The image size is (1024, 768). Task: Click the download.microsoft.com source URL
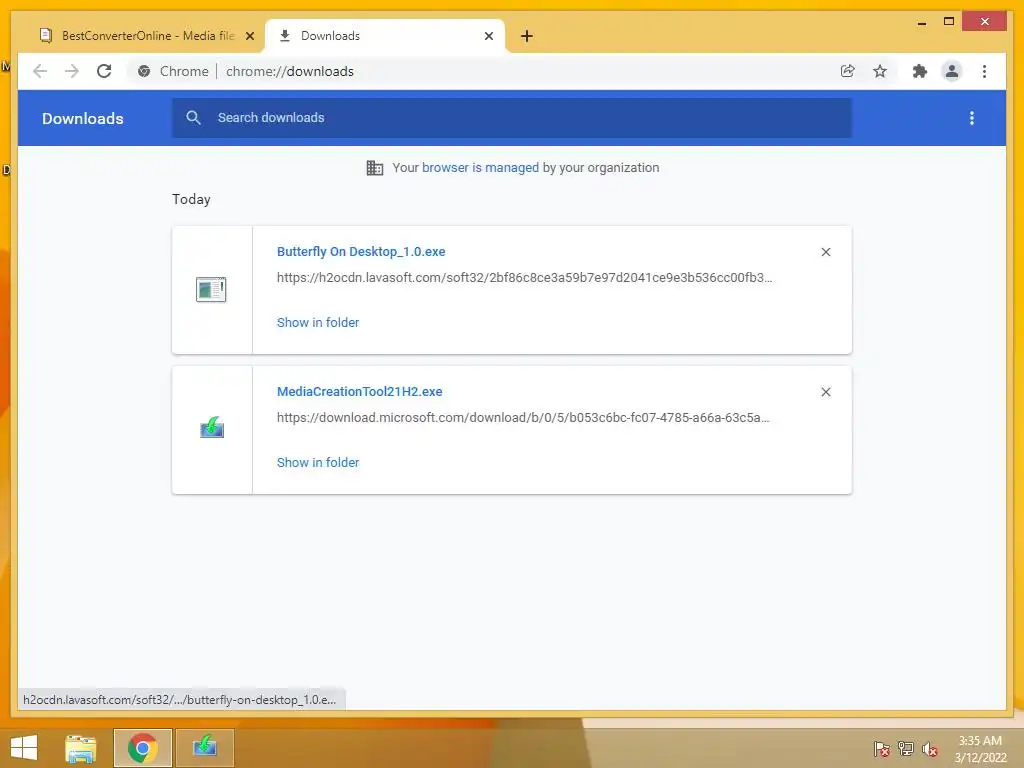(523, 417)
